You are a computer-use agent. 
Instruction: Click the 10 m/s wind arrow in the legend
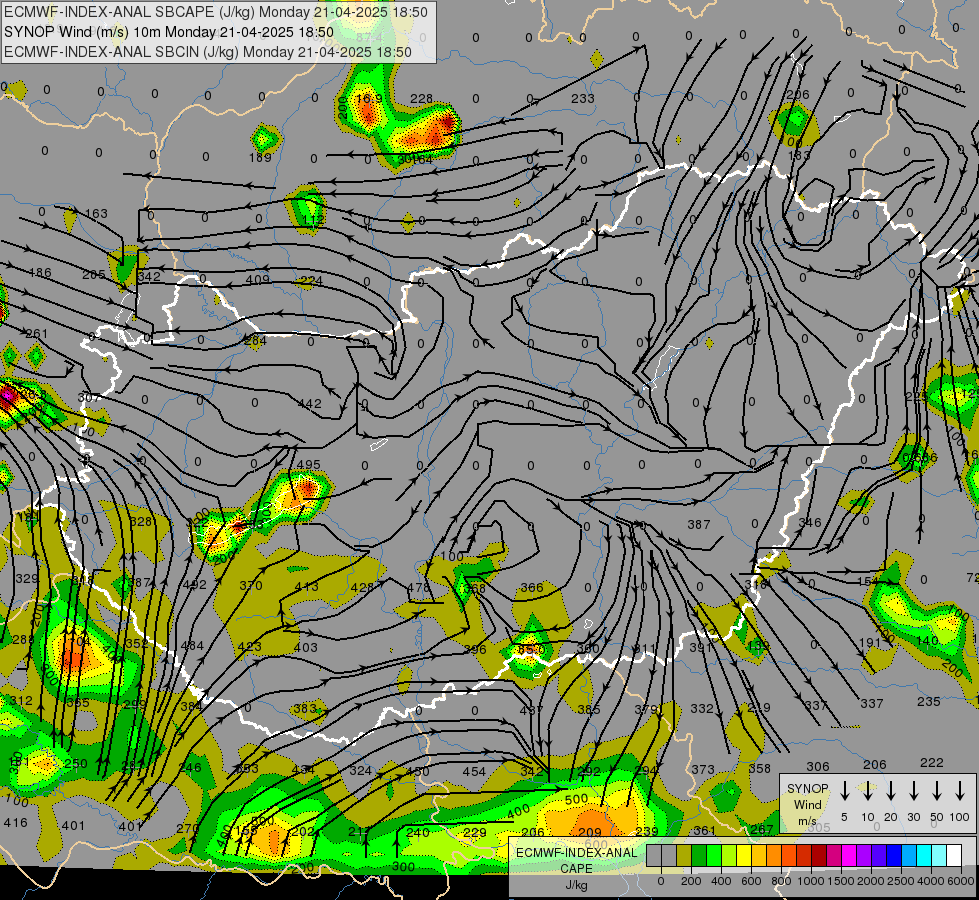(867, 791)
